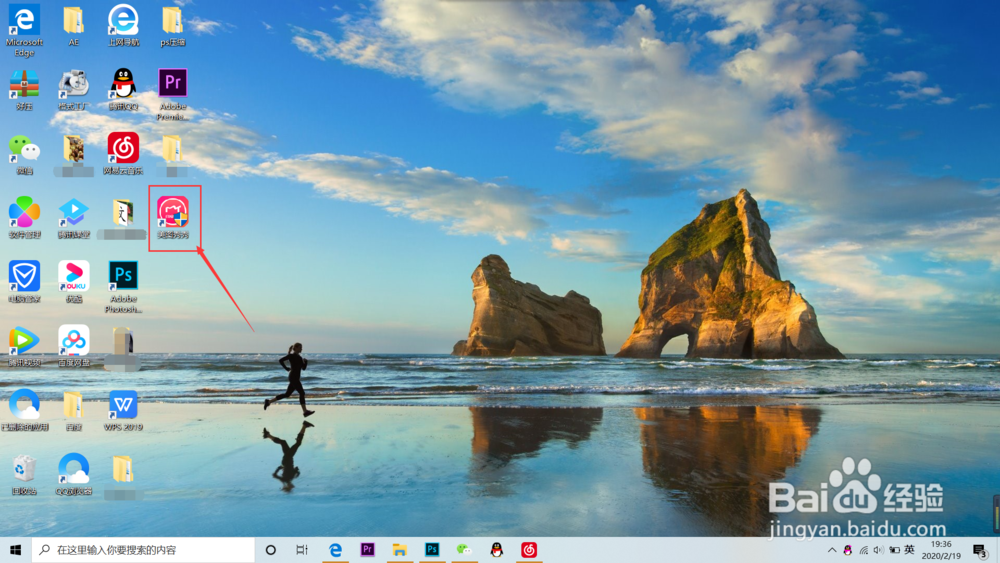This screenshot has height=563, width=1000.
Task: Select the AE folder on desktop
Action: pos(73,26)
